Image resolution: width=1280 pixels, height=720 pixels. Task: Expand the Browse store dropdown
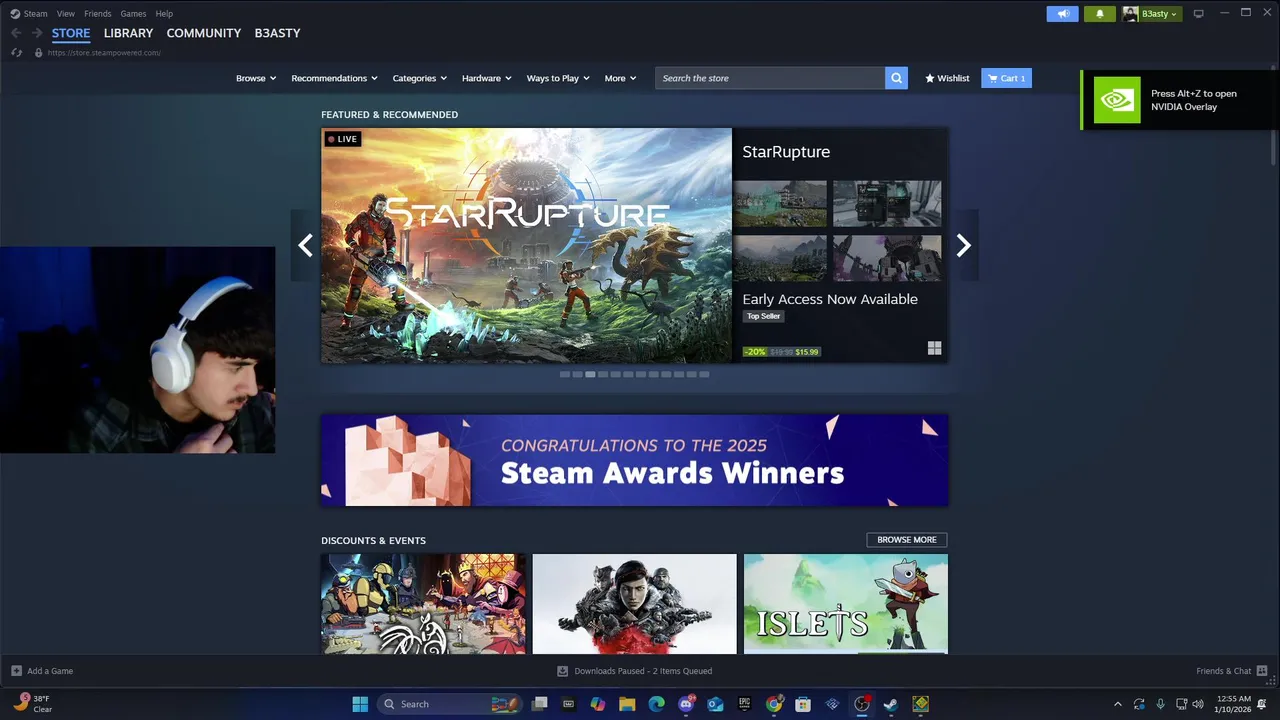tap(256, 78)
